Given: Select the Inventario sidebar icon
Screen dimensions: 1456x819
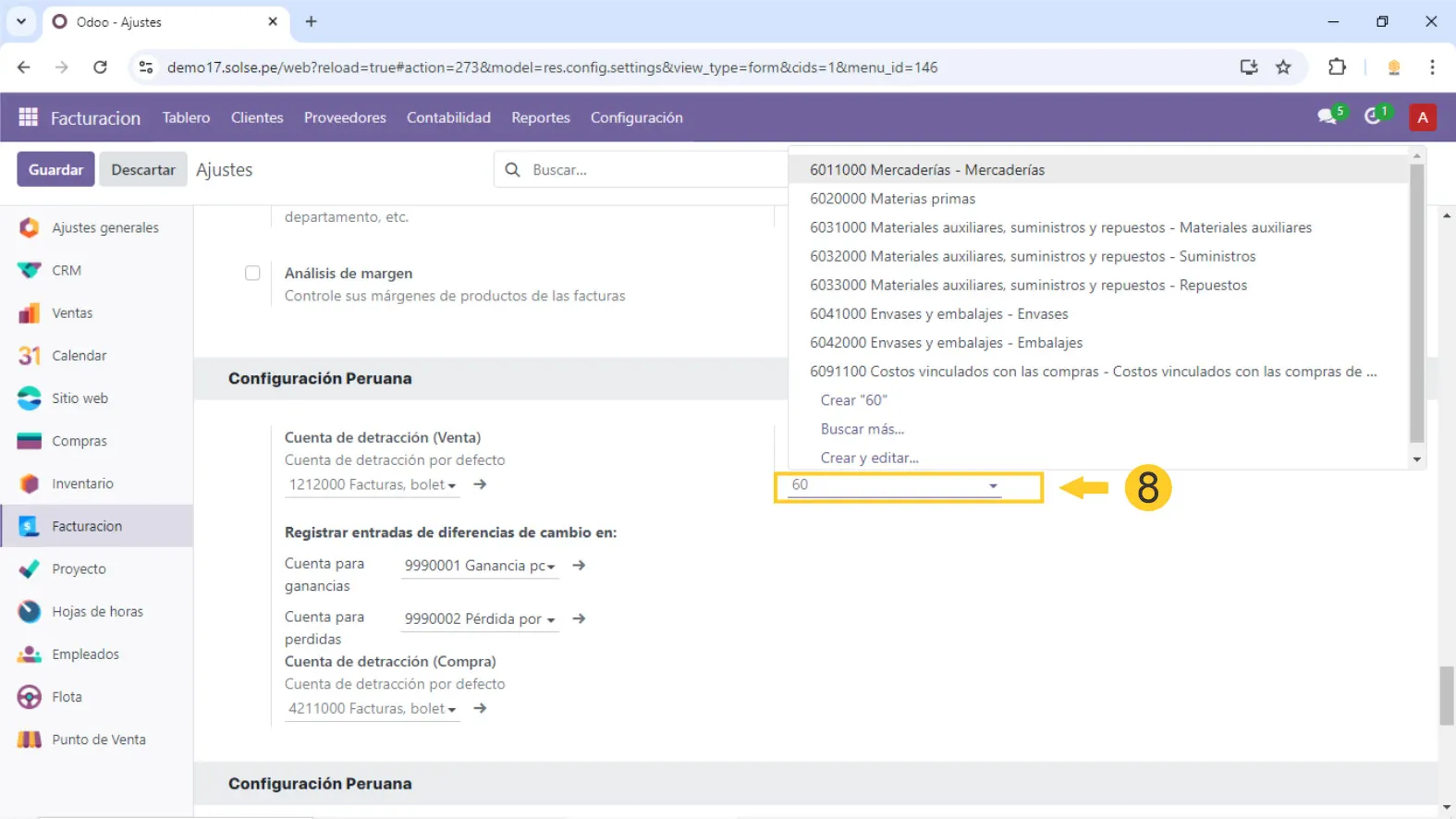Looking at the screenshot, I should [x=30, y=483].
